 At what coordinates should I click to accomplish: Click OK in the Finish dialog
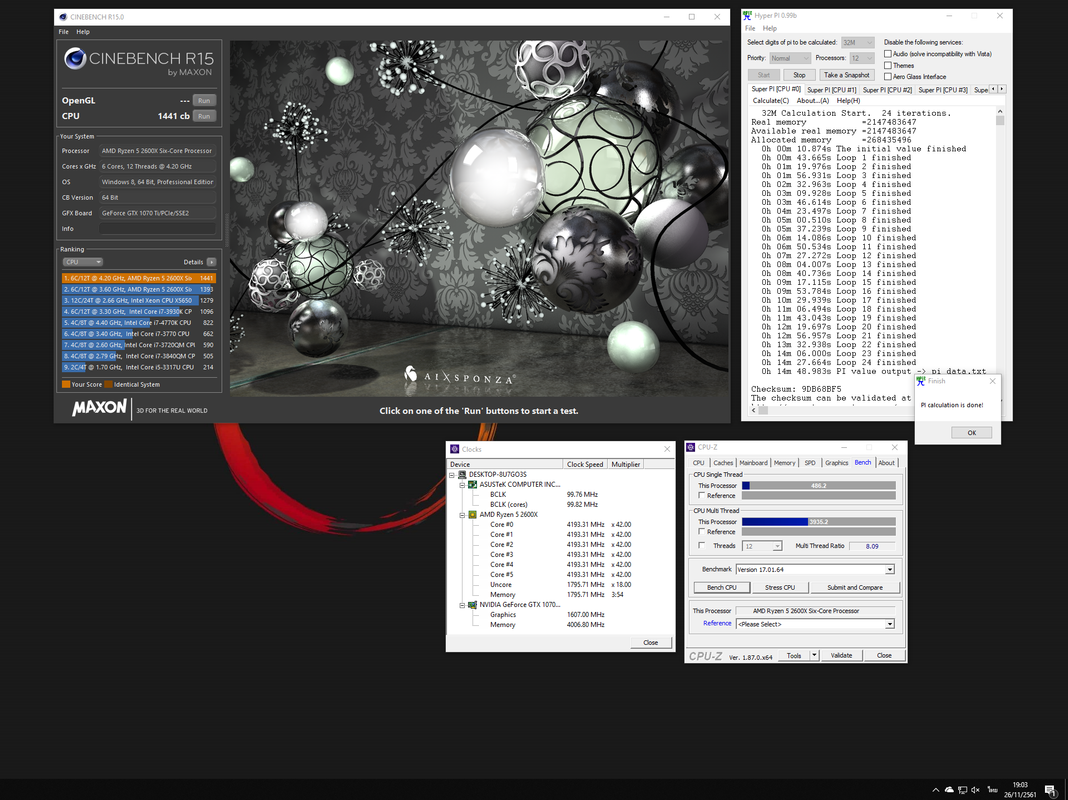point(971,433)
